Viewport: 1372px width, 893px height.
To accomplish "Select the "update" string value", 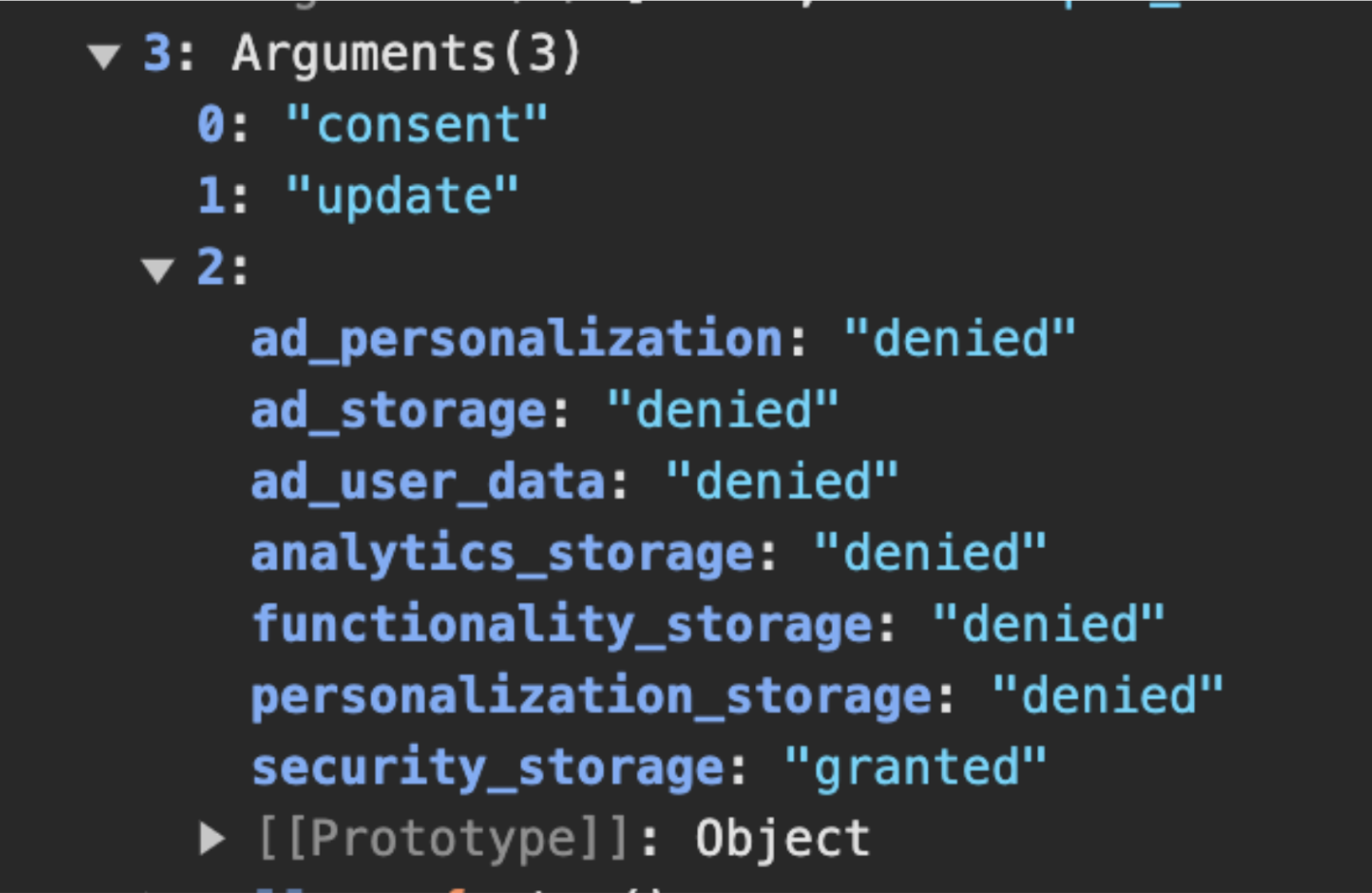I will click(402, 197).
